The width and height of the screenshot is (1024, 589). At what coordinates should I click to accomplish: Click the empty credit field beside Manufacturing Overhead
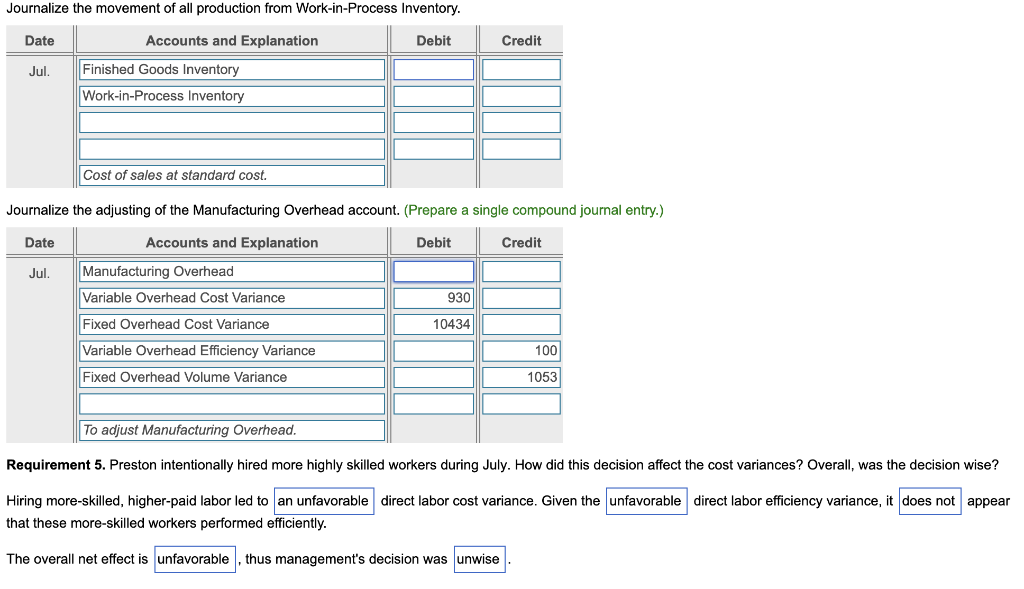coord(520,271)
